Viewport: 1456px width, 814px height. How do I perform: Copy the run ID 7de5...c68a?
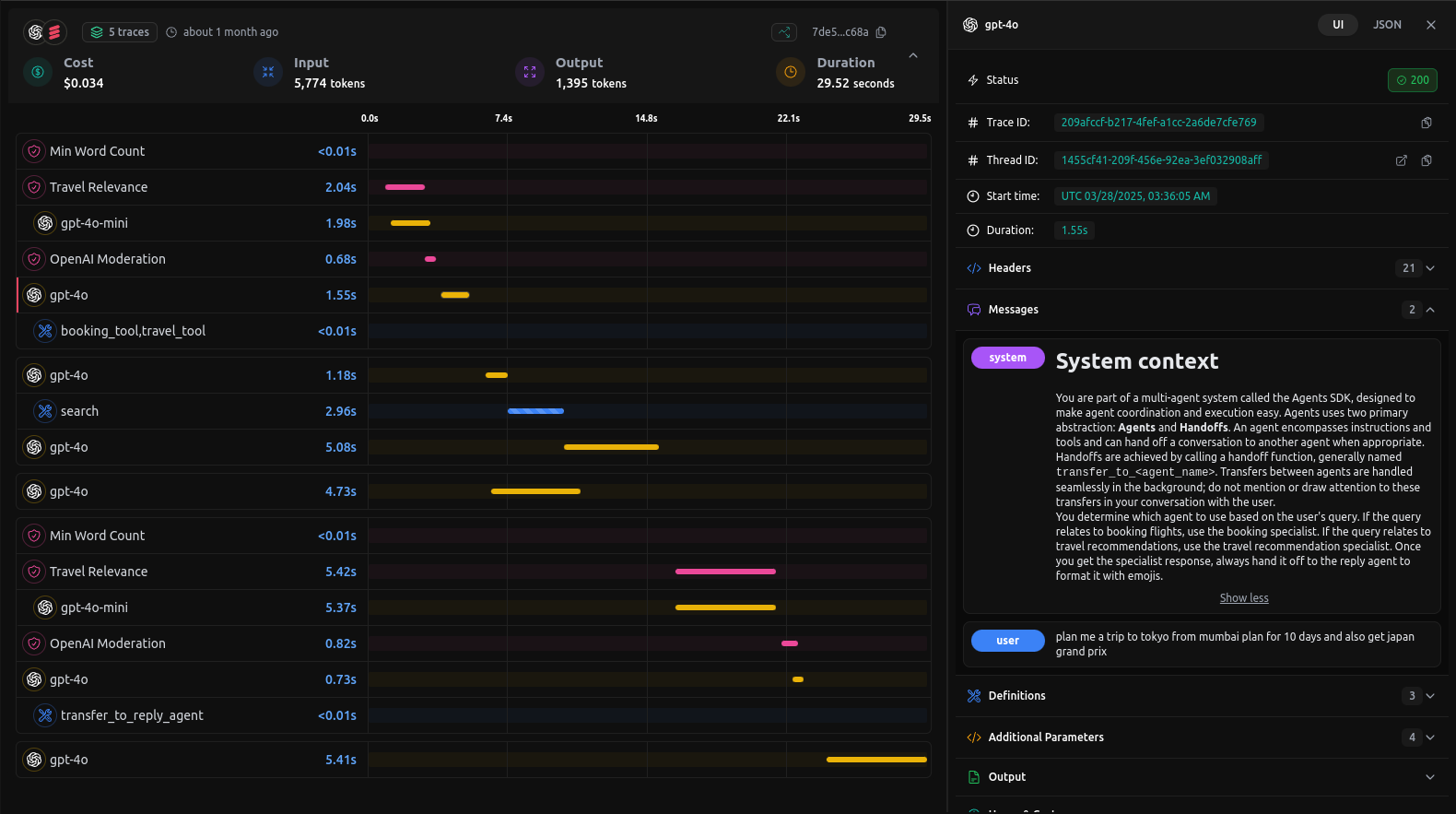click(881, 32)
